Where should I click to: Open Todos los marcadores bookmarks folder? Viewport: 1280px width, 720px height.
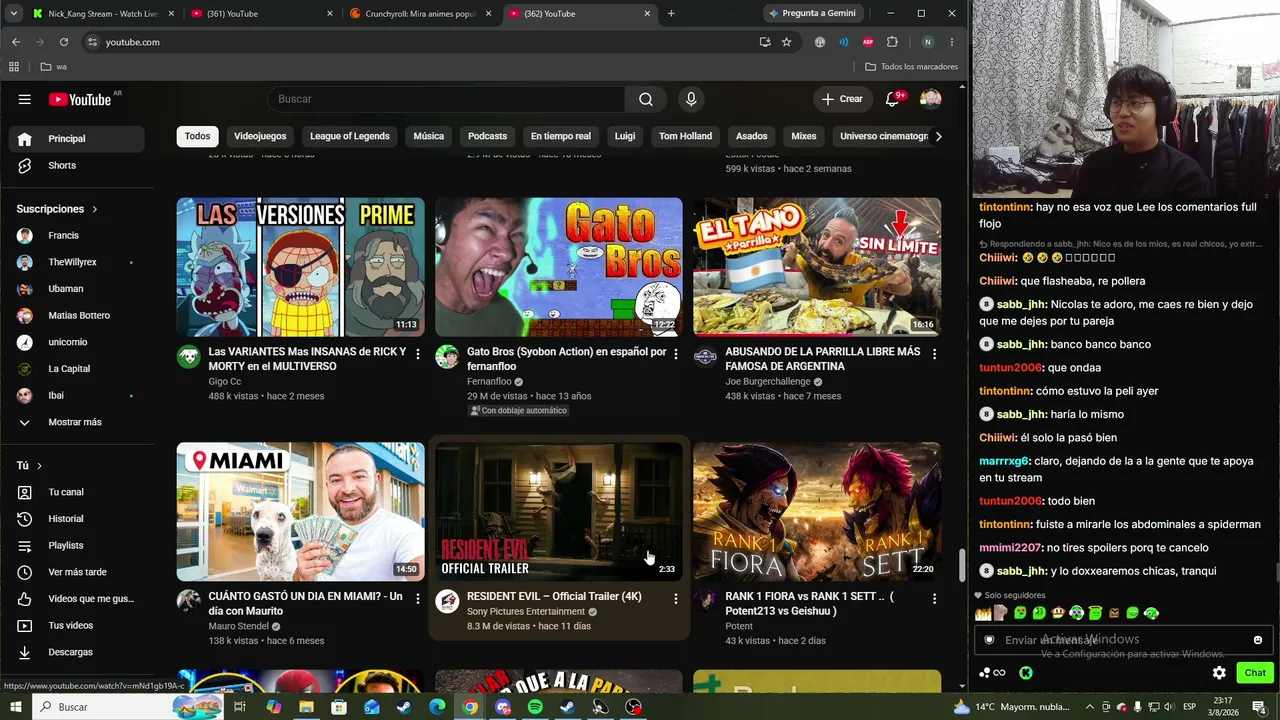point(911,67)
